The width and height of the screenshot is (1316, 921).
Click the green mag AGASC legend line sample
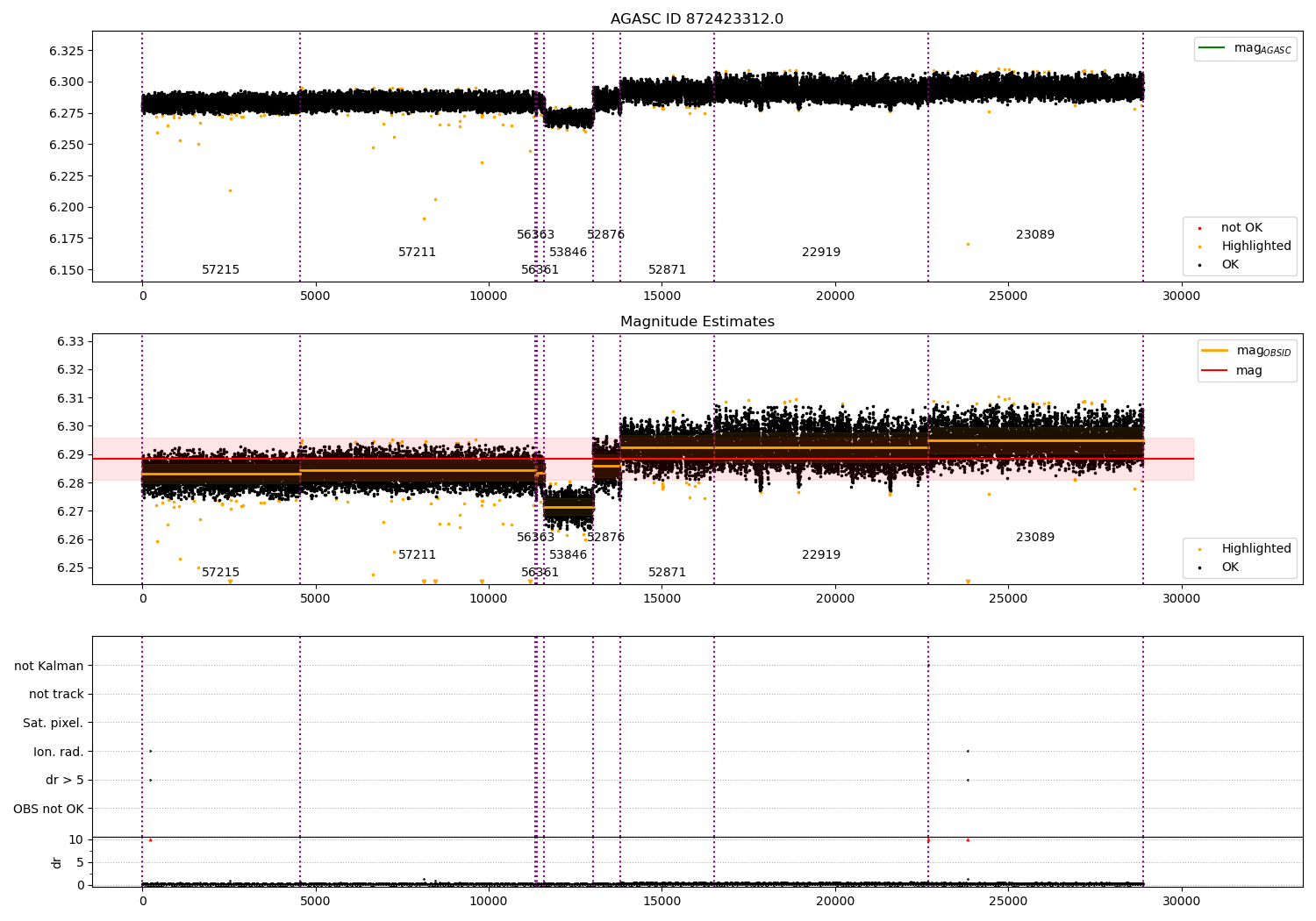(x=1212, y=47)
